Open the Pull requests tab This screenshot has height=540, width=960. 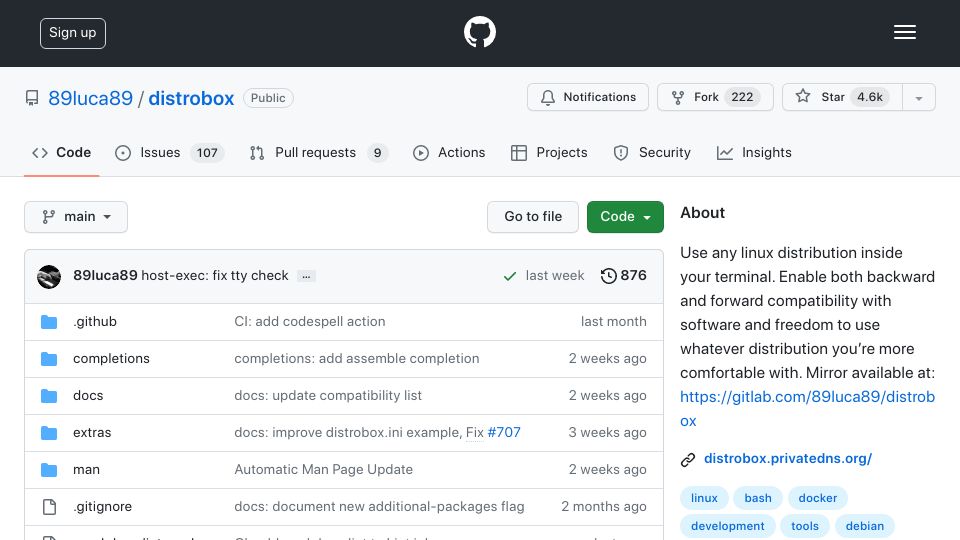(318, 152)
